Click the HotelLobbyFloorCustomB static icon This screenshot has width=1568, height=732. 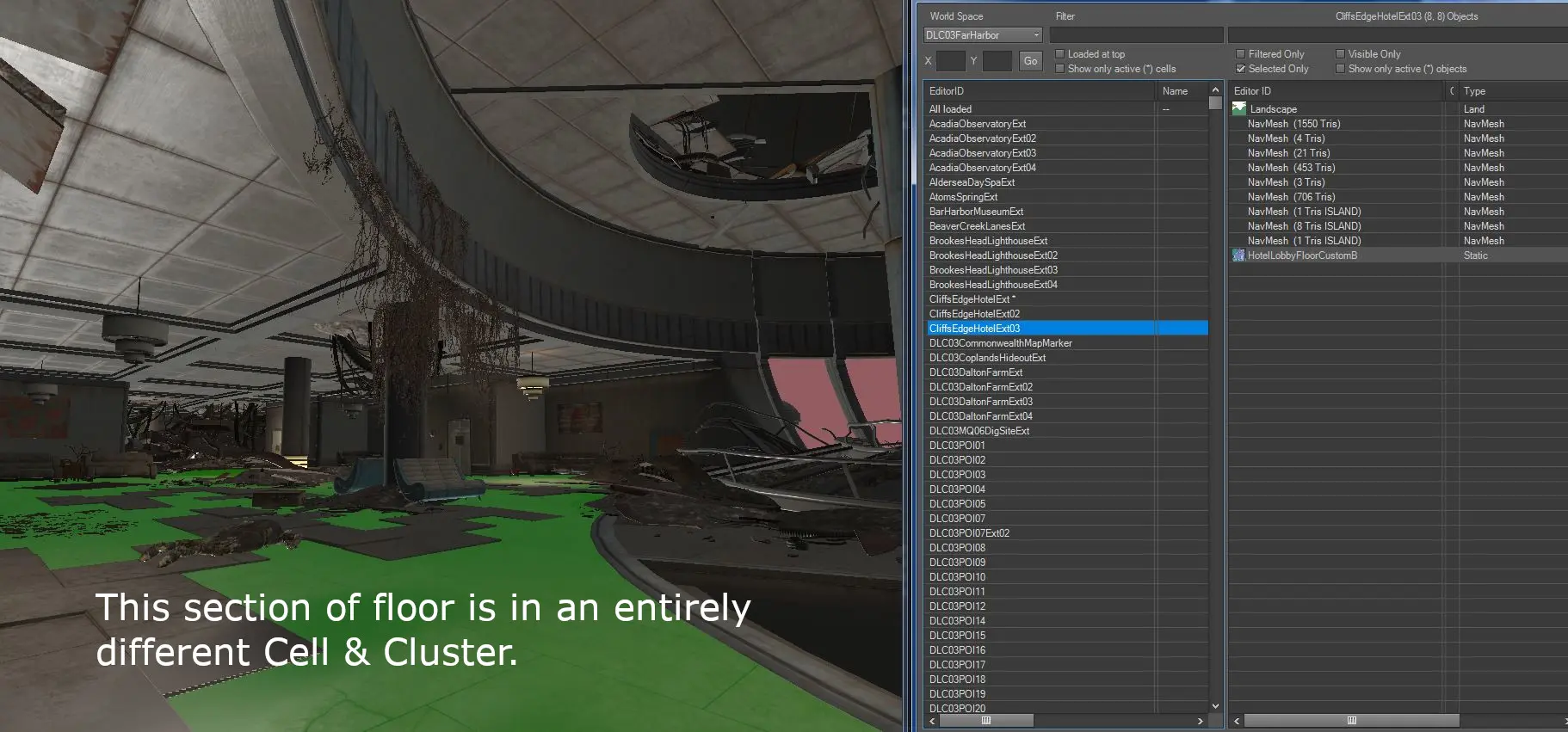tap(1238, 255)
